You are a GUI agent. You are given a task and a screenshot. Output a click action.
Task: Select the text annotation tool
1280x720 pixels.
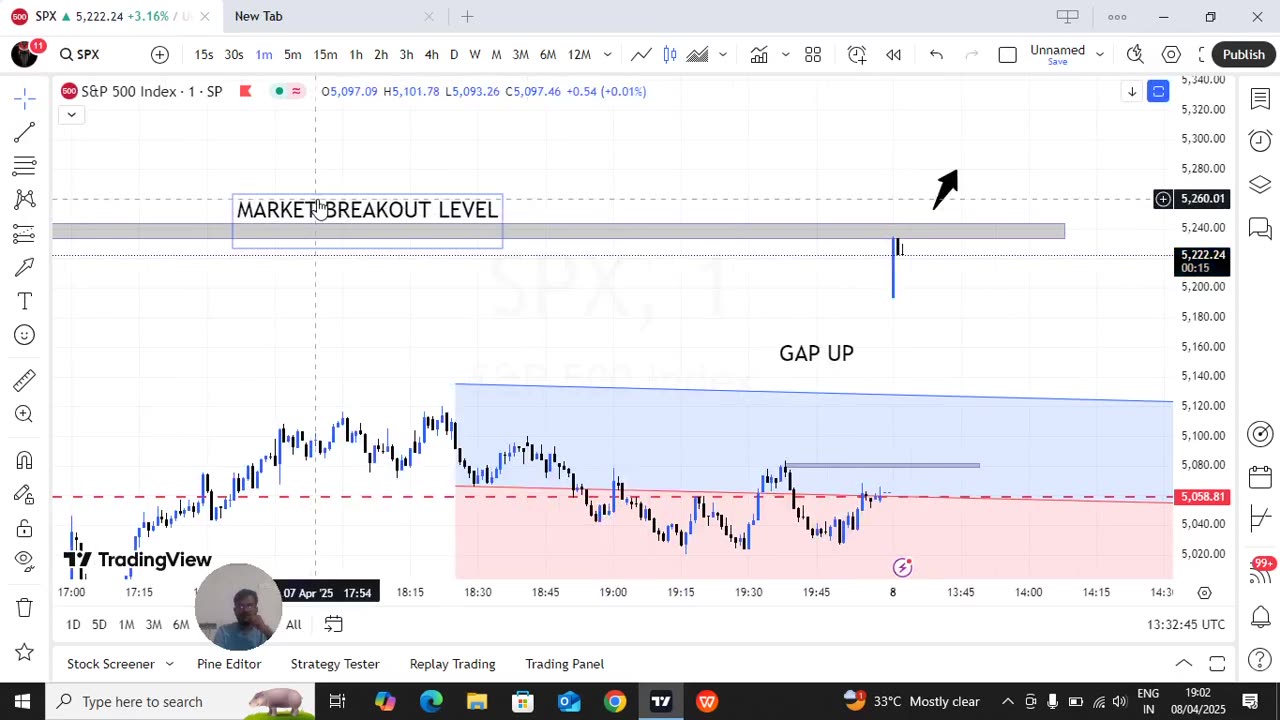(25, 301)
